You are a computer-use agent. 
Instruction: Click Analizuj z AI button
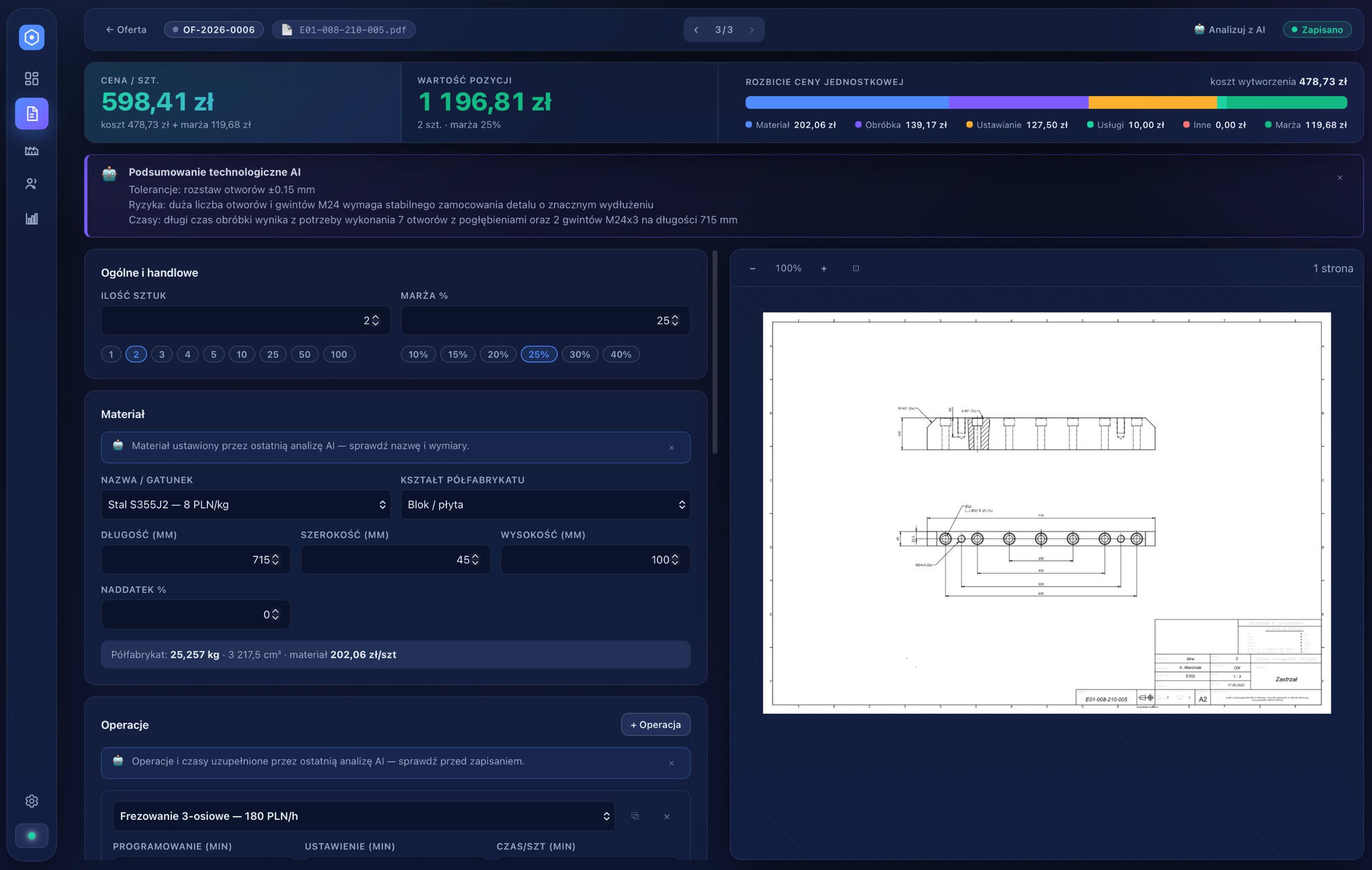tap(1229, 30)
